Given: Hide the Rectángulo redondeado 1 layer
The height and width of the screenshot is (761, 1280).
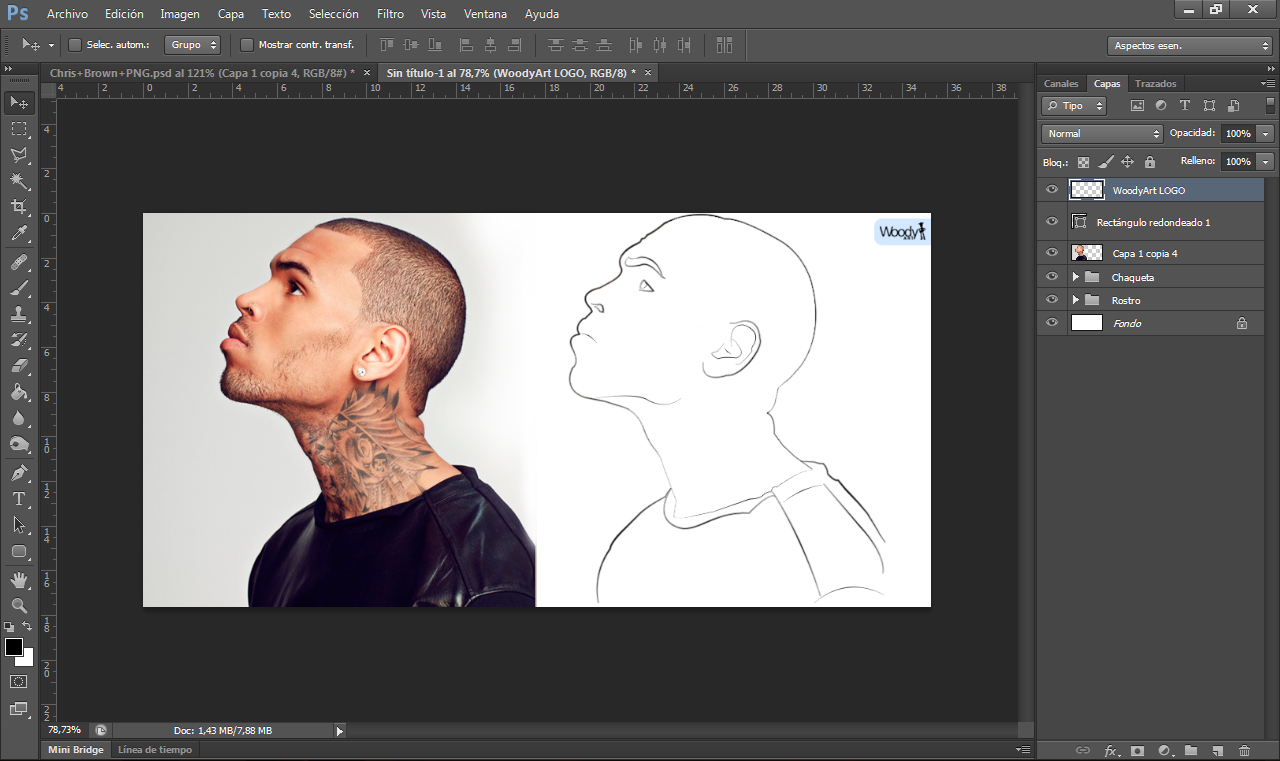Looking at the screenshot, I should point(1051,222).
